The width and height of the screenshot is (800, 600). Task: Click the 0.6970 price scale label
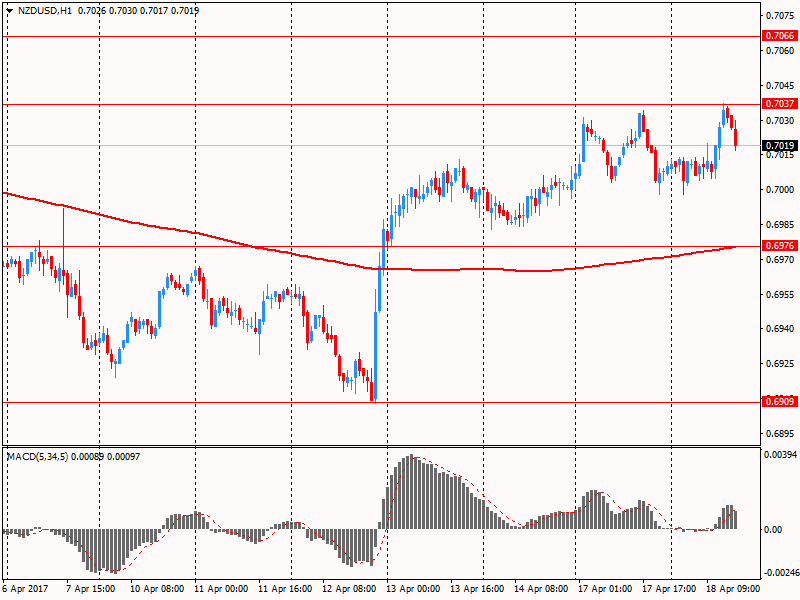pyautogui.click(x=780, y=260)
